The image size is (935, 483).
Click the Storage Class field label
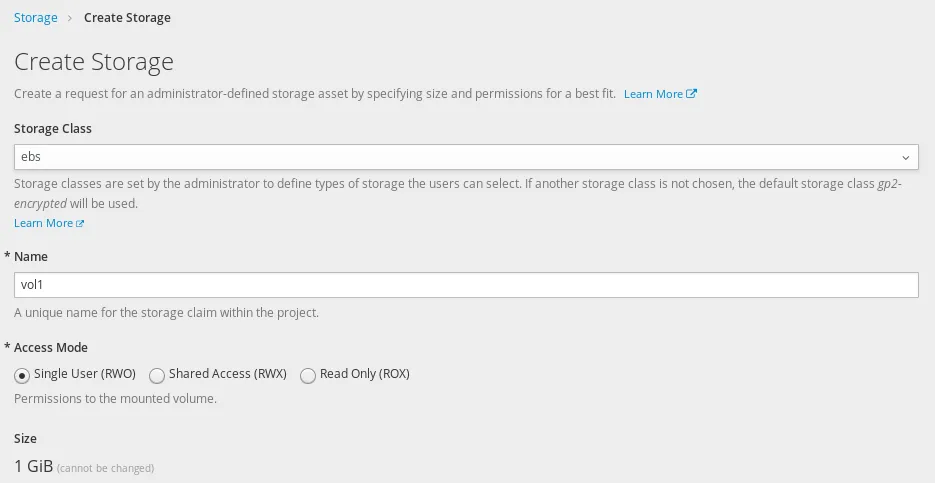(x=53, y=129)
